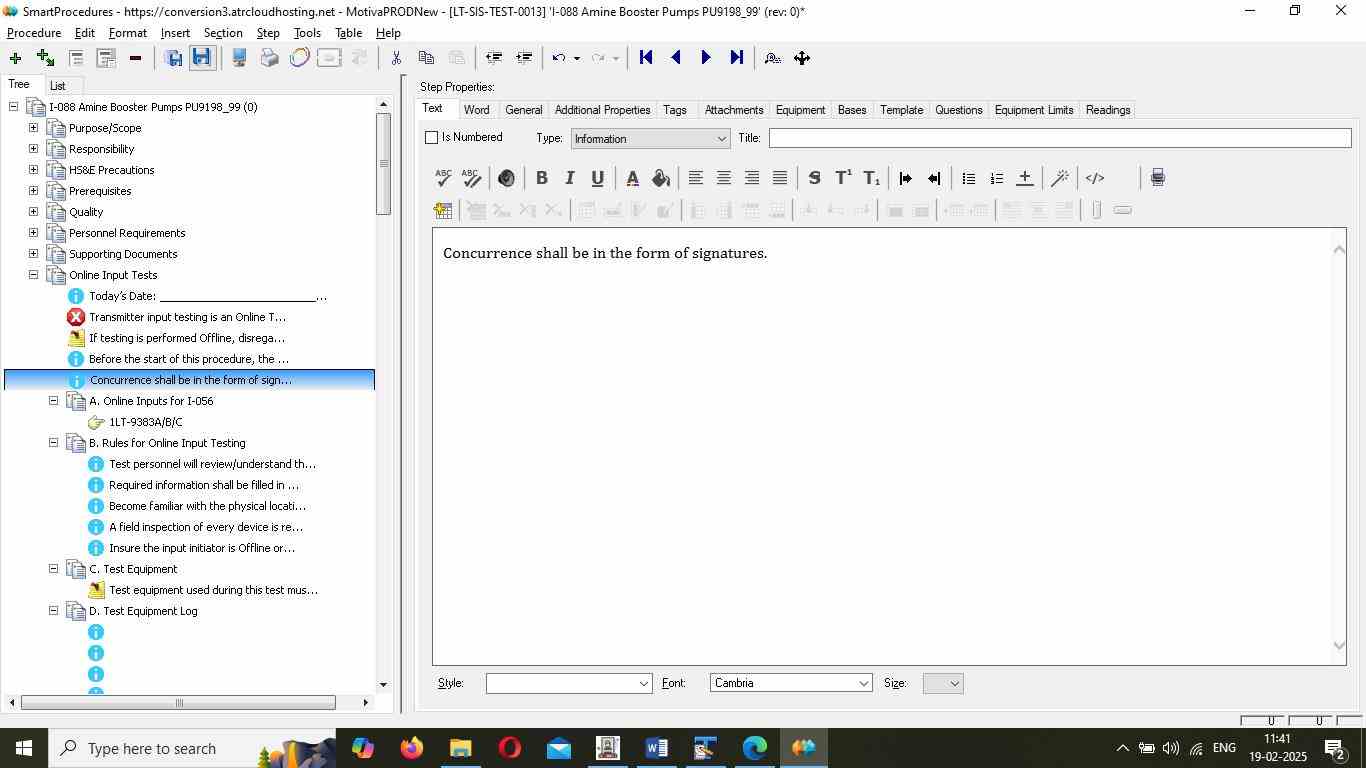Screen dimensions: 1366x768
Task: Go to next step with the right arrow
Action: pyautogui.click(x=706, y=58)
